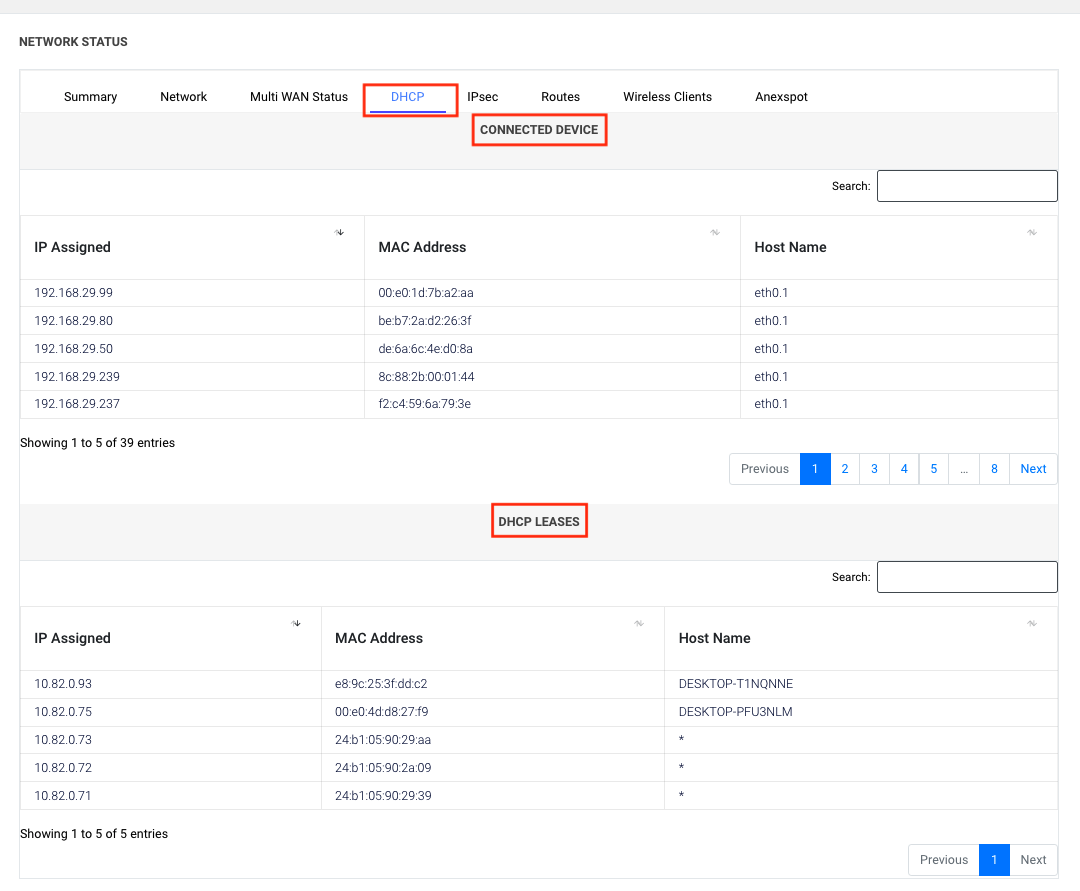Click Next in Connected Device pagination
The image size is (1080, 891).
(x=1033, y=469)
